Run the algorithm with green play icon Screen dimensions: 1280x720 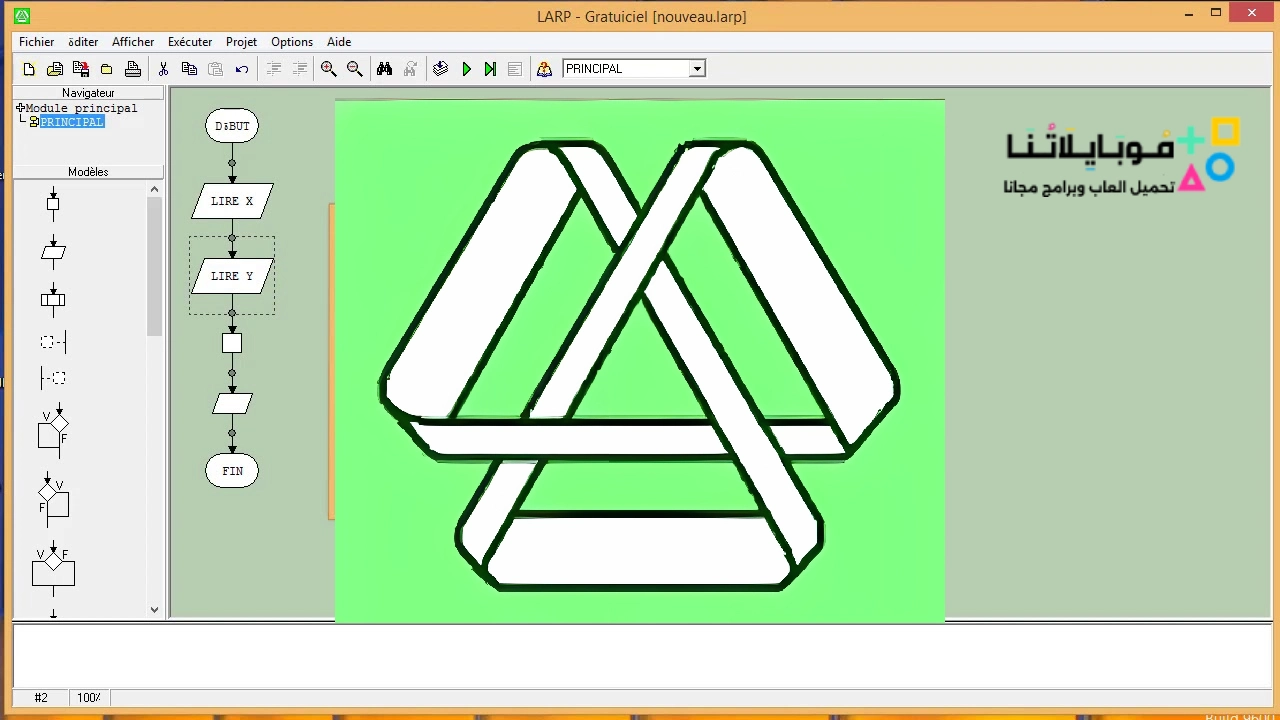coord(466,69)
